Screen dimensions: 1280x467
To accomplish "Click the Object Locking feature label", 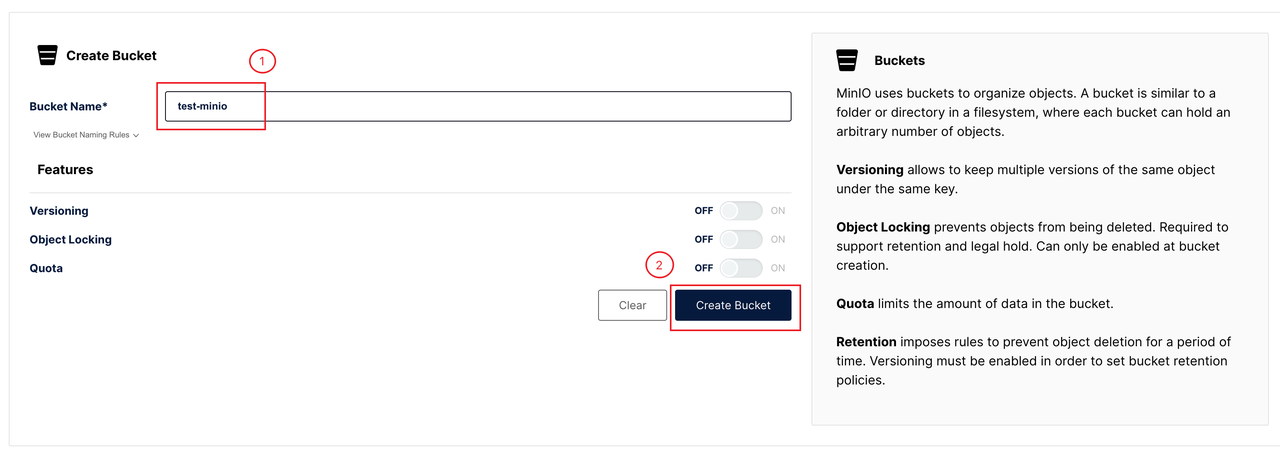I will pos(71,240).
